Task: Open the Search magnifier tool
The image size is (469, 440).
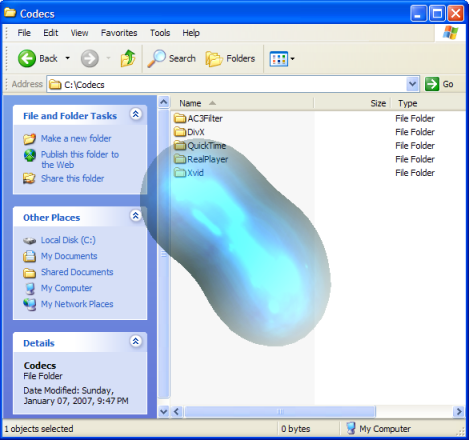Action: (x=172, y=58)
